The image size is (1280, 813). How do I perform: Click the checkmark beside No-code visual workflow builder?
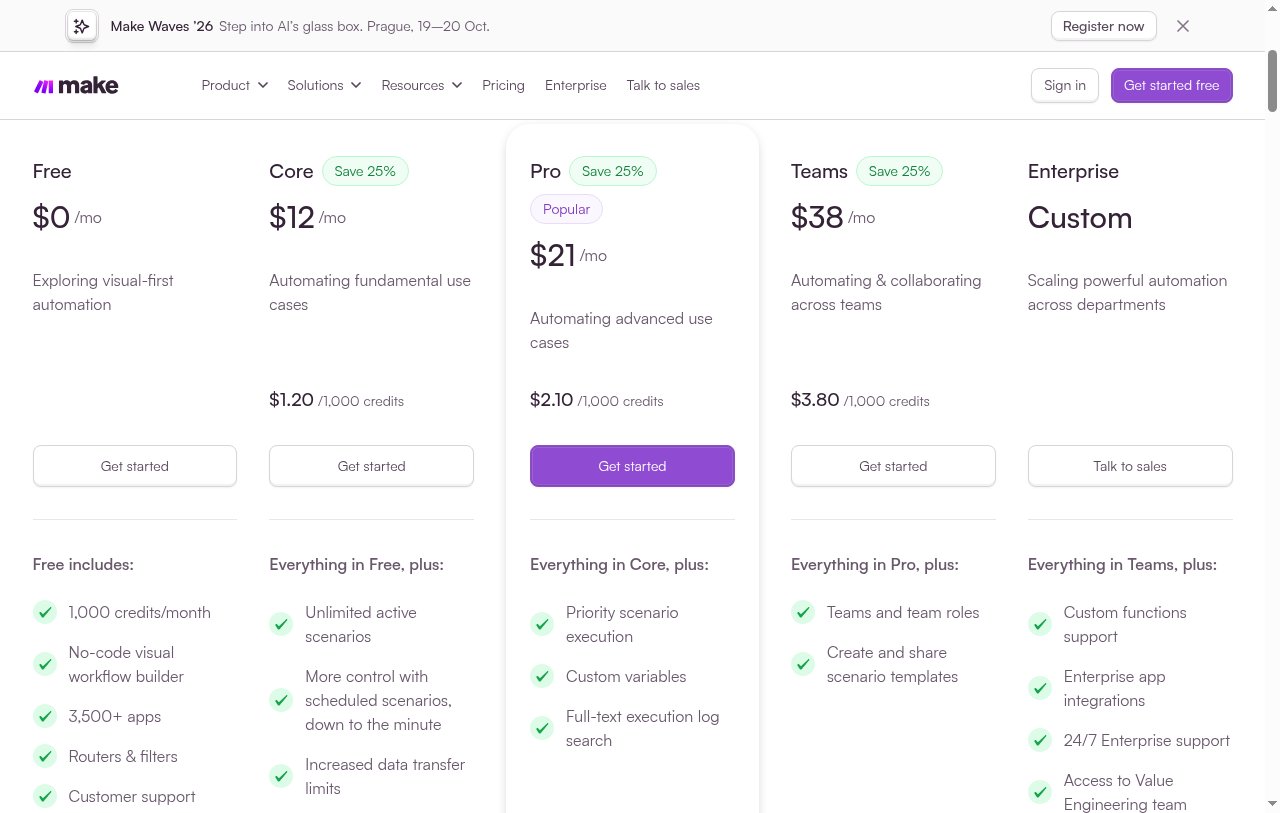[x=45, y=664]
